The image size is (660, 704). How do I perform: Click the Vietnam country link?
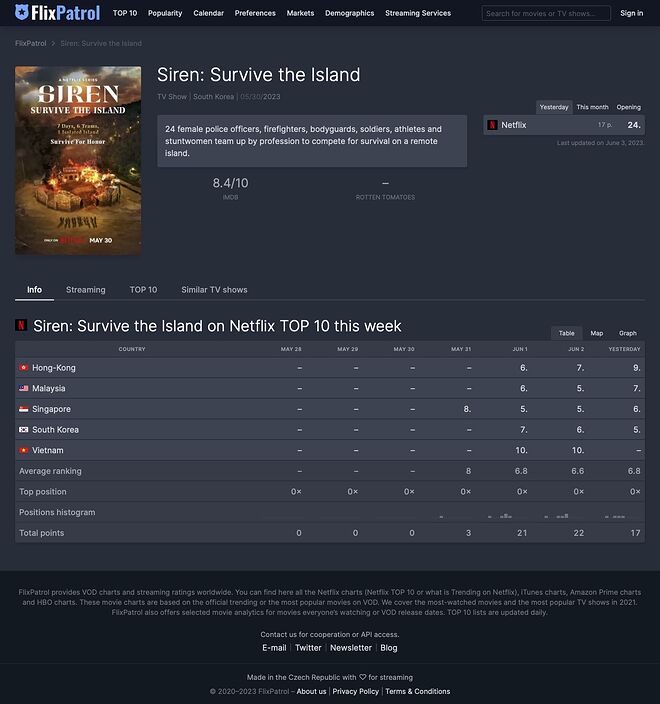point(48,450)
